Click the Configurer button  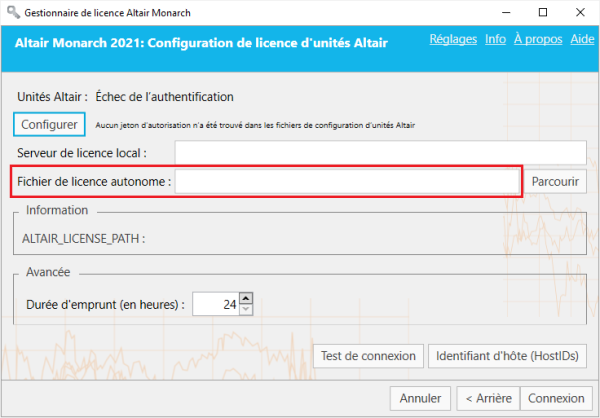(50, 125)
